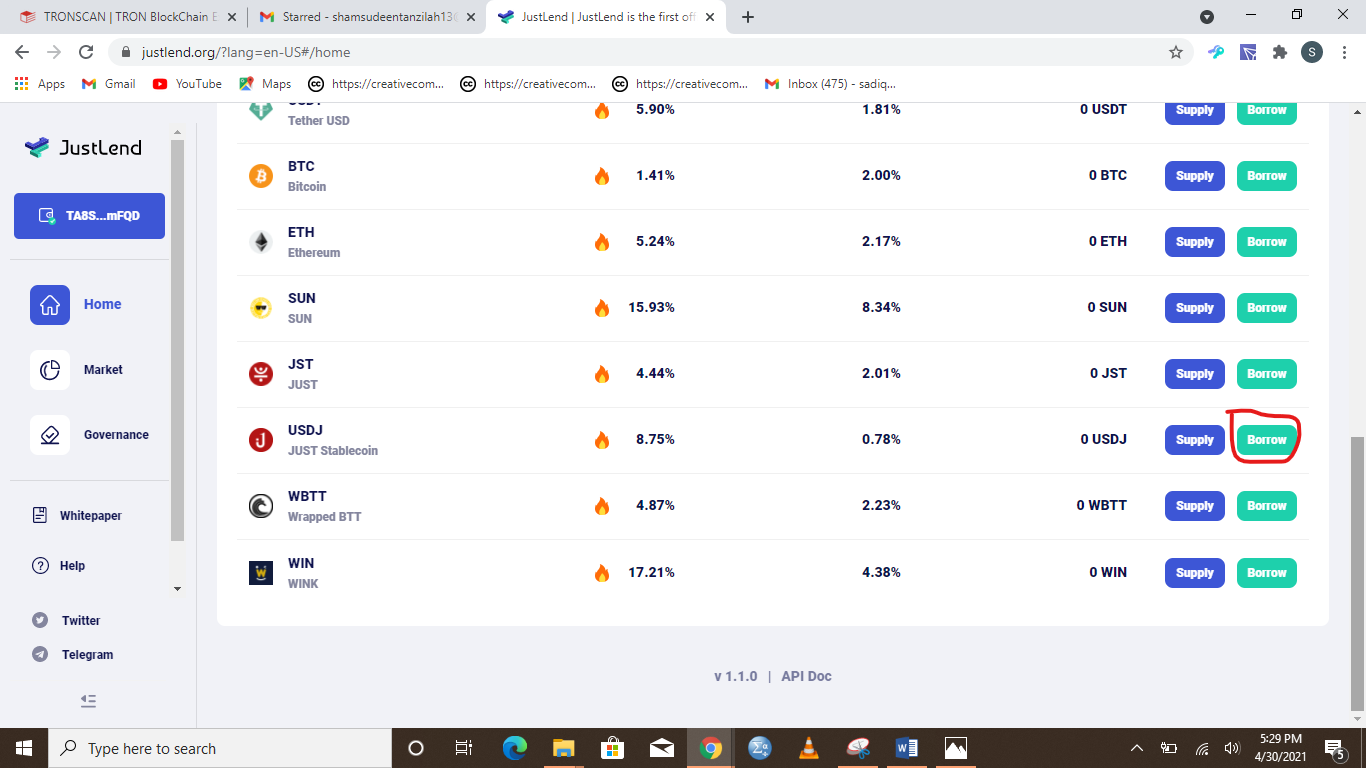Click the WIN token icon
Screen dimensions: 1366x768
pyautogui.click(x=261, y=573)
